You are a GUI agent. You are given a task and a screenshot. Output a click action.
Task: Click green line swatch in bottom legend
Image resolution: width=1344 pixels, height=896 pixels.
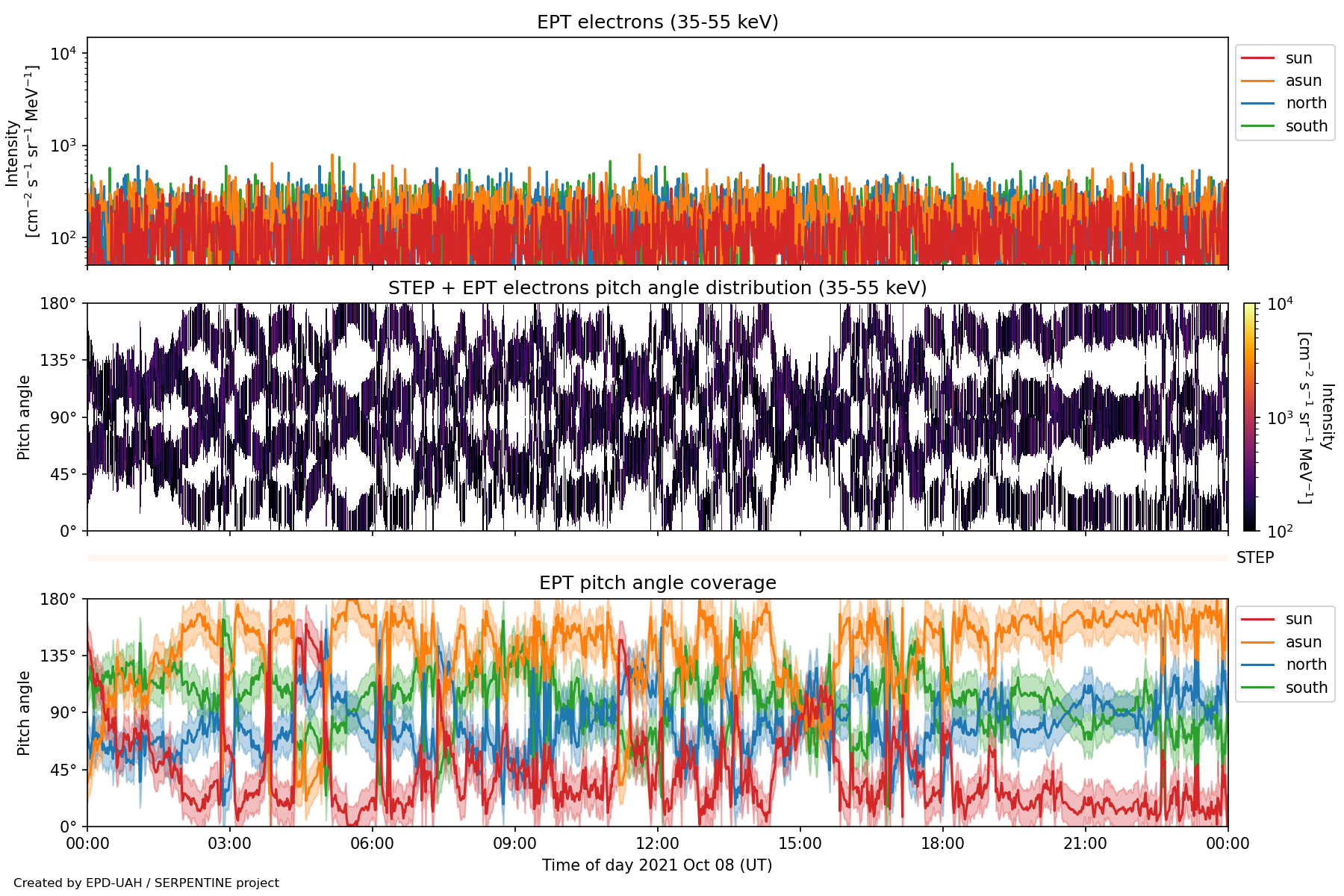pyautogui.click(x=1257, y=688)
